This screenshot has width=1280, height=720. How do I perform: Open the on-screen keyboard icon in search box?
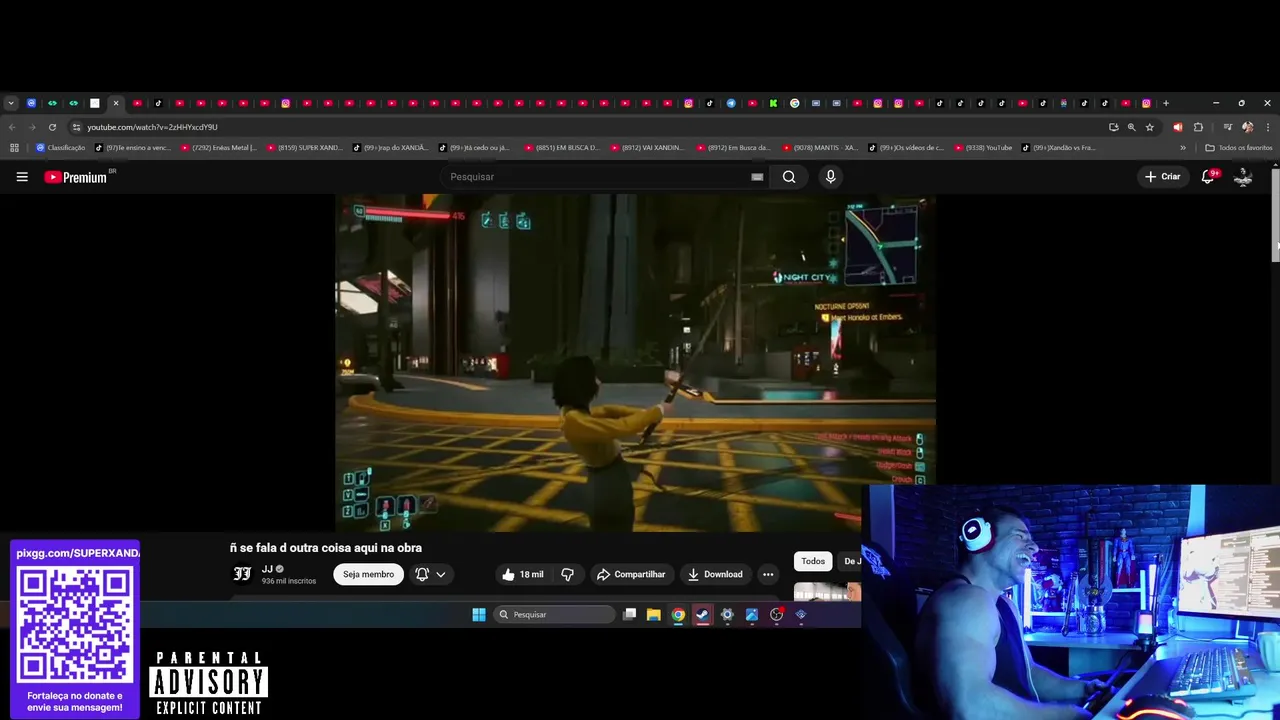757,177
